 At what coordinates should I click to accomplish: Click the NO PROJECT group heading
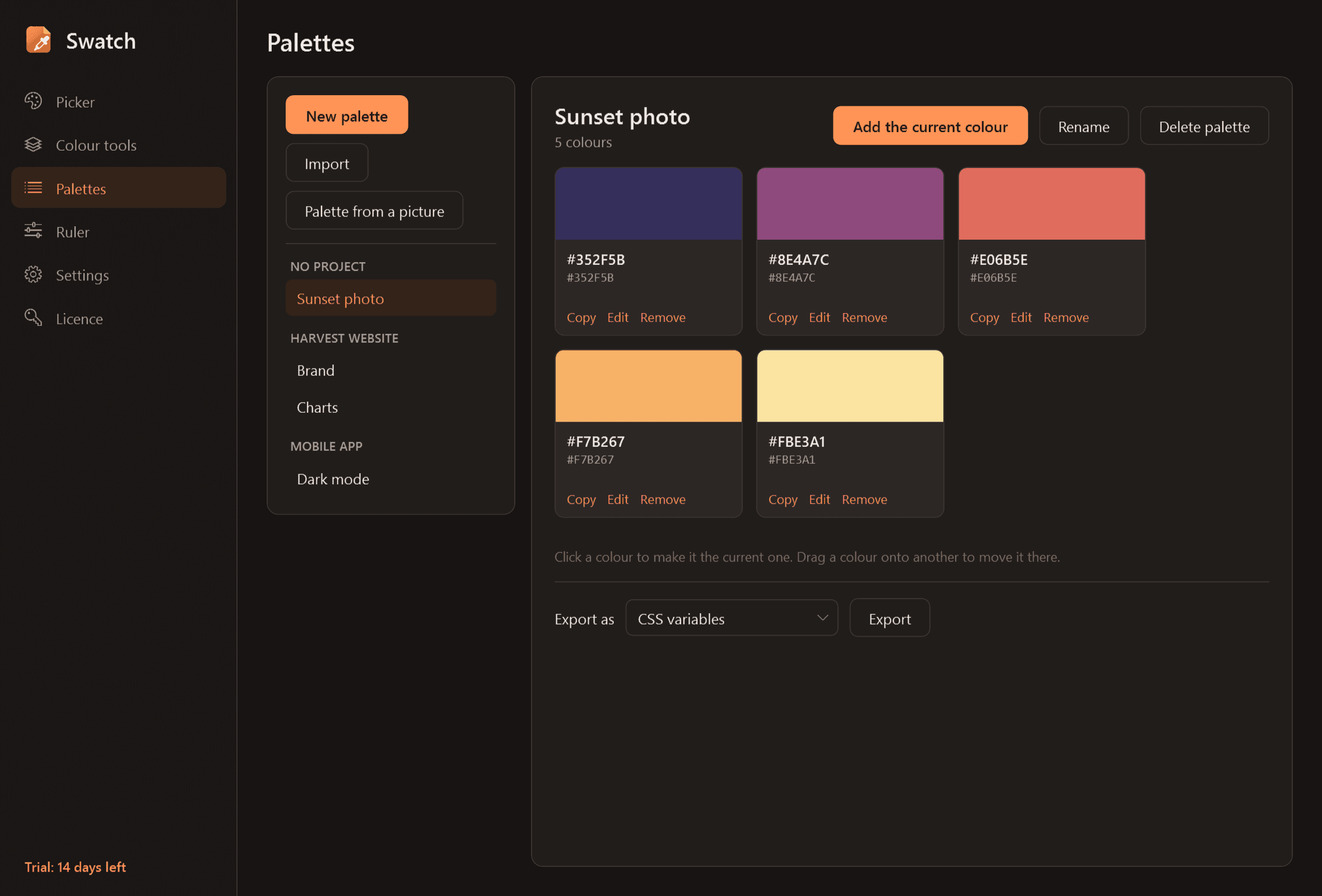(328, 266)
